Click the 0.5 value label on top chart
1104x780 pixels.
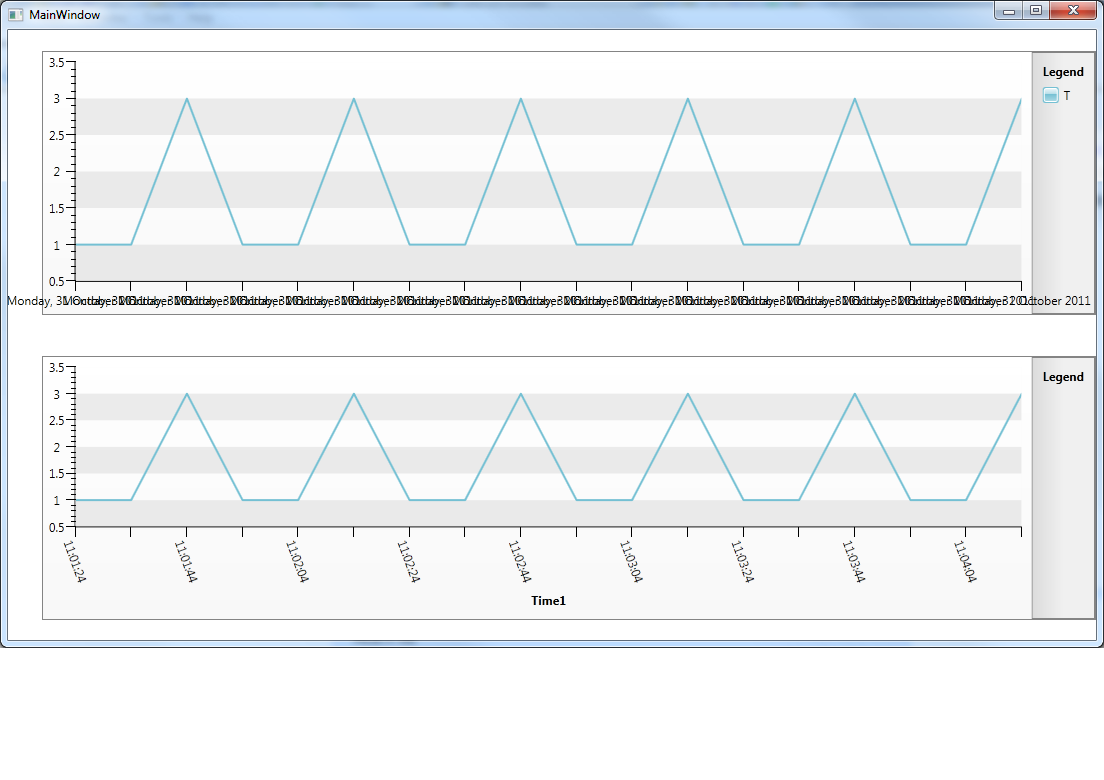tap(56, 282)
